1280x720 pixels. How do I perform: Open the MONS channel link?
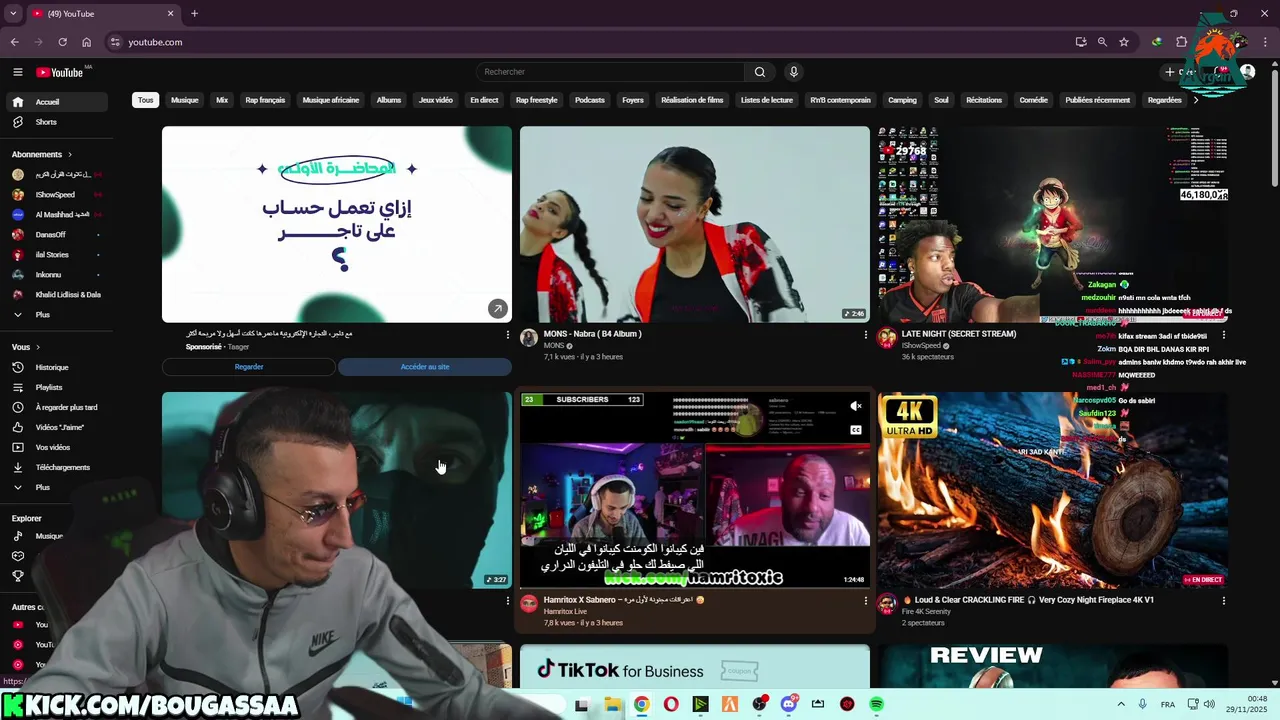(x=554, y=346)
